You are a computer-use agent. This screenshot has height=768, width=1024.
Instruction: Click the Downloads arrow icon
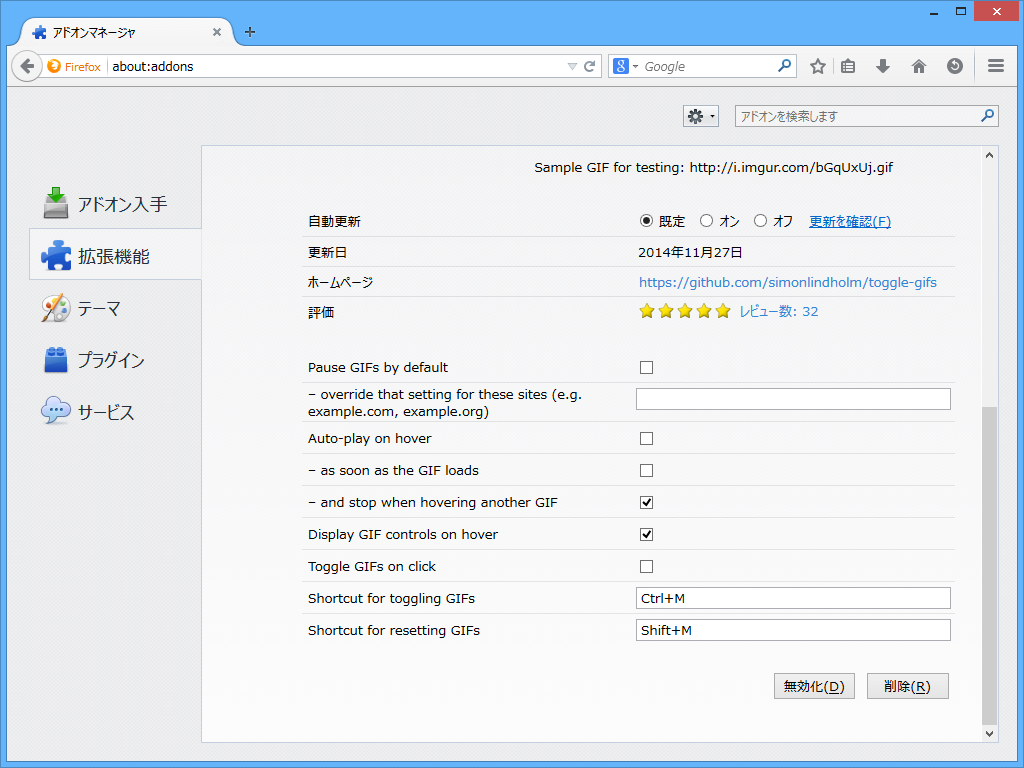[x=882, y=65]
